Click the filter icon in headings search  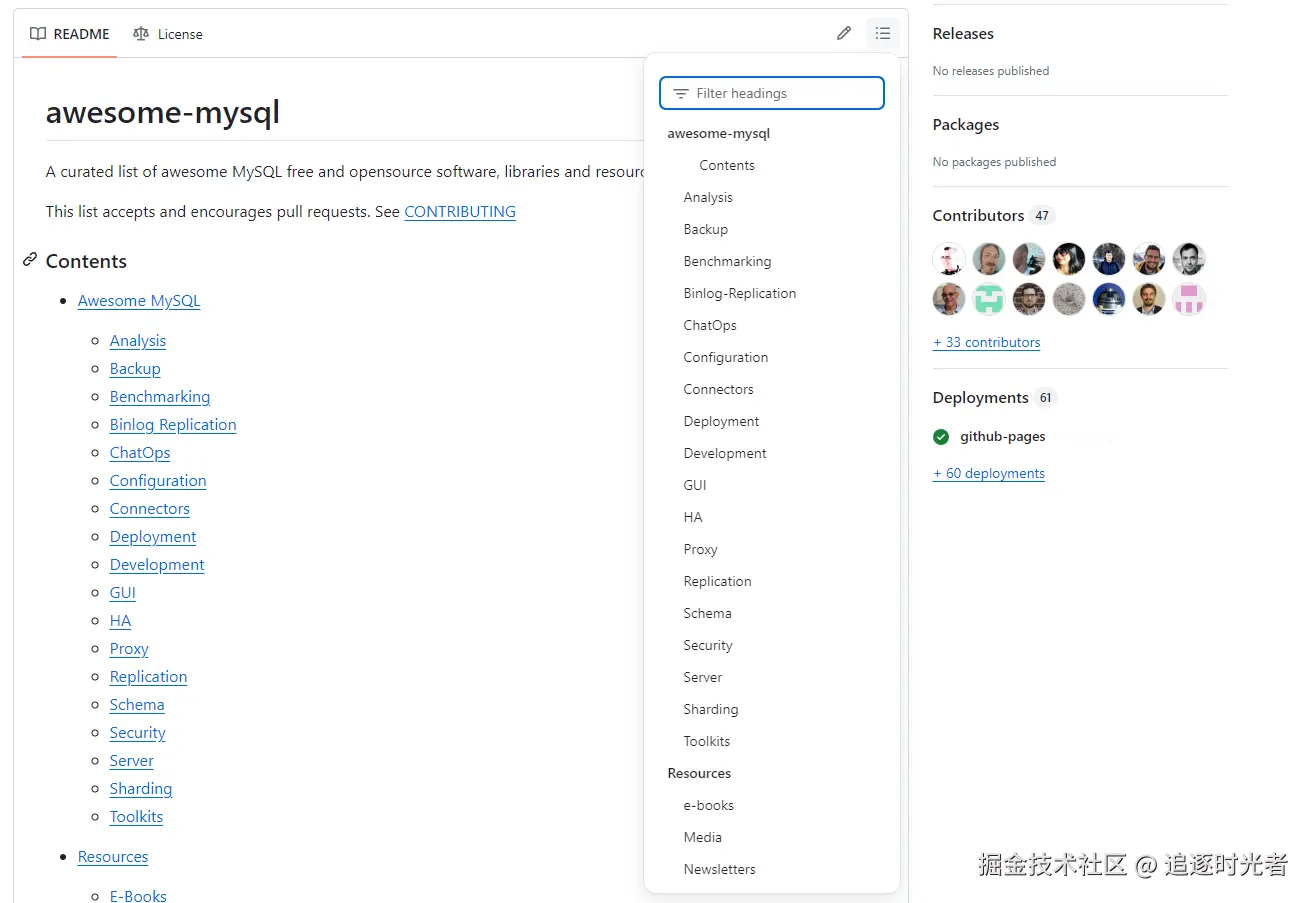click(x=681, y=93)
